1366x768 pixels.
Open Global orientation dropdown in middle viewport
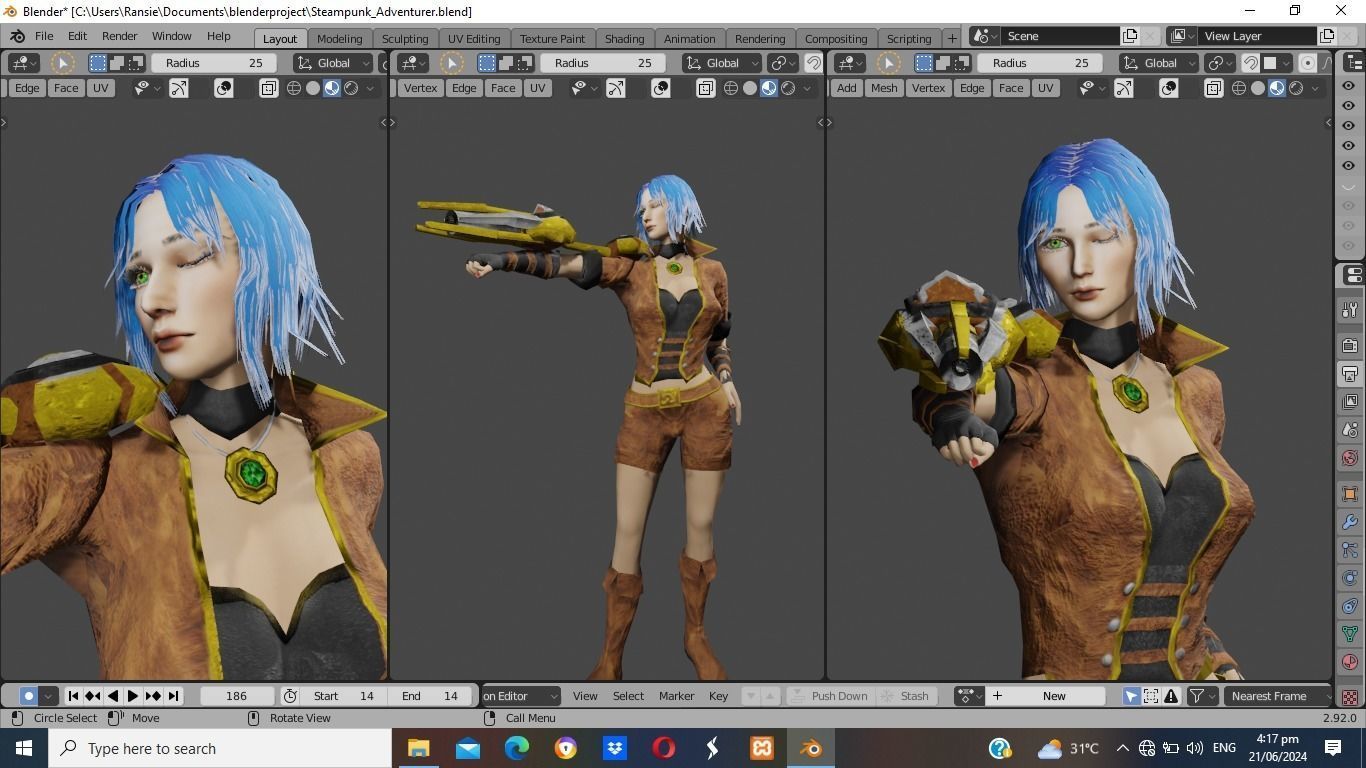(x=722, y=63)
